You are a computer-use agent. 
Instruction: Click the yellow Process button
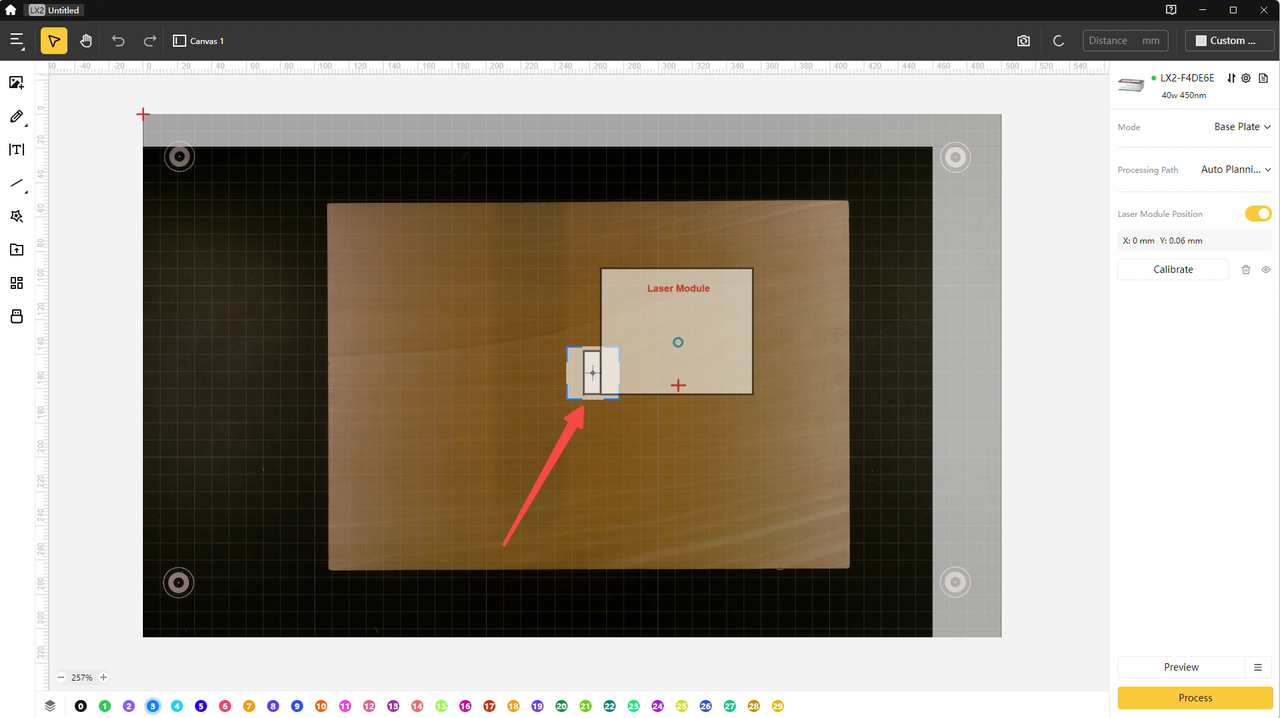point(1195,698)
